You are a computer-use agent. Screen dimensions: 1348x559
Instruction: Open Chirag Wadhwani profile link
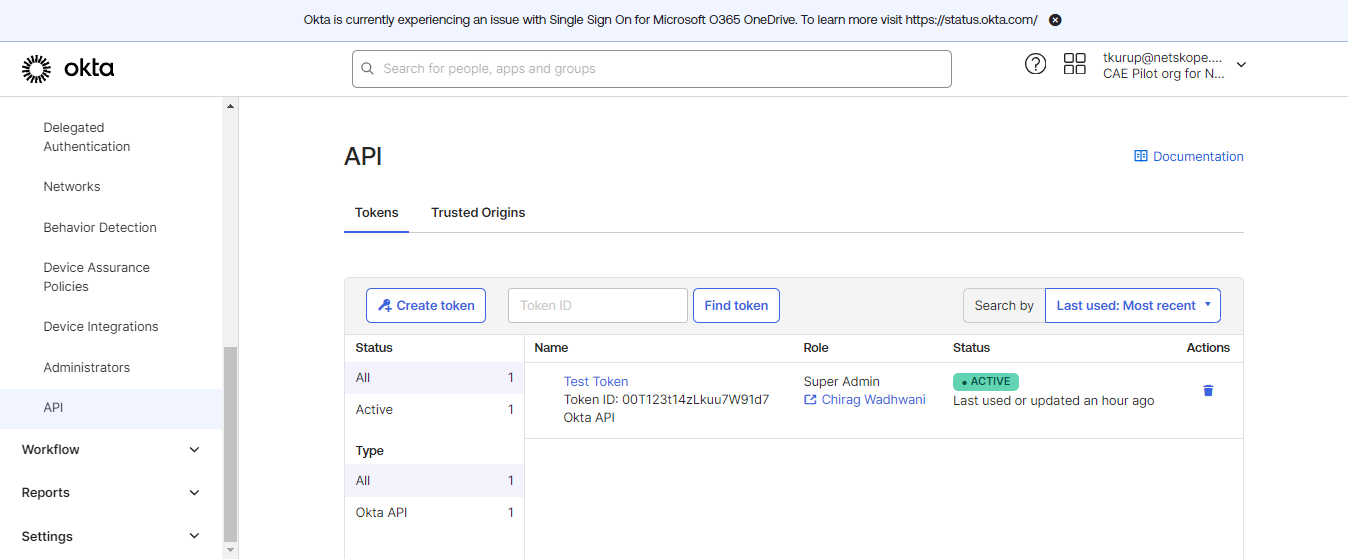(873, 400)
